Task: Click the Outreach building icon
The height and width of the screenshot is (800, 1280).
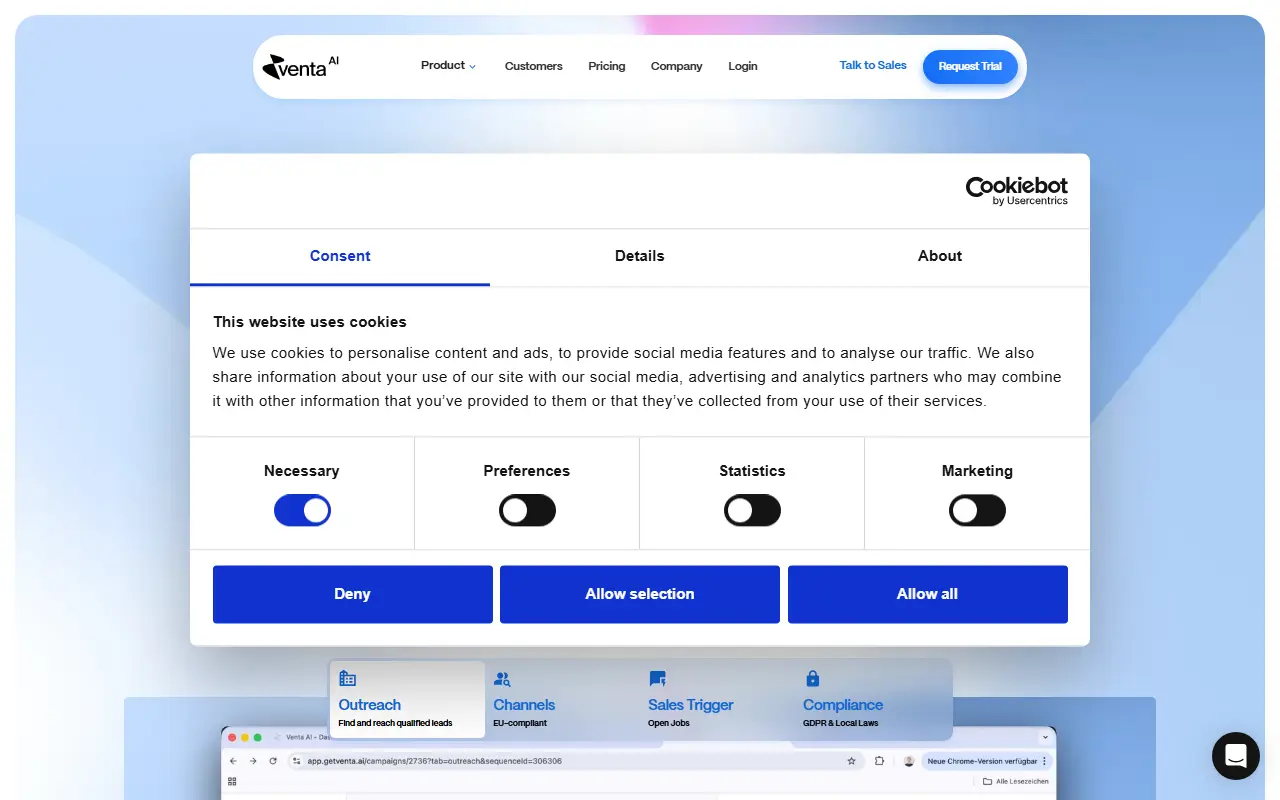Action: [x=347, y=678]
